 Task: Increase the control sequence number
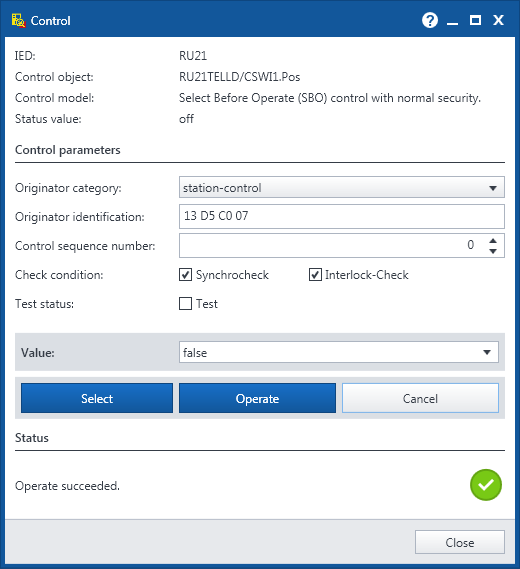pos(493,241)
